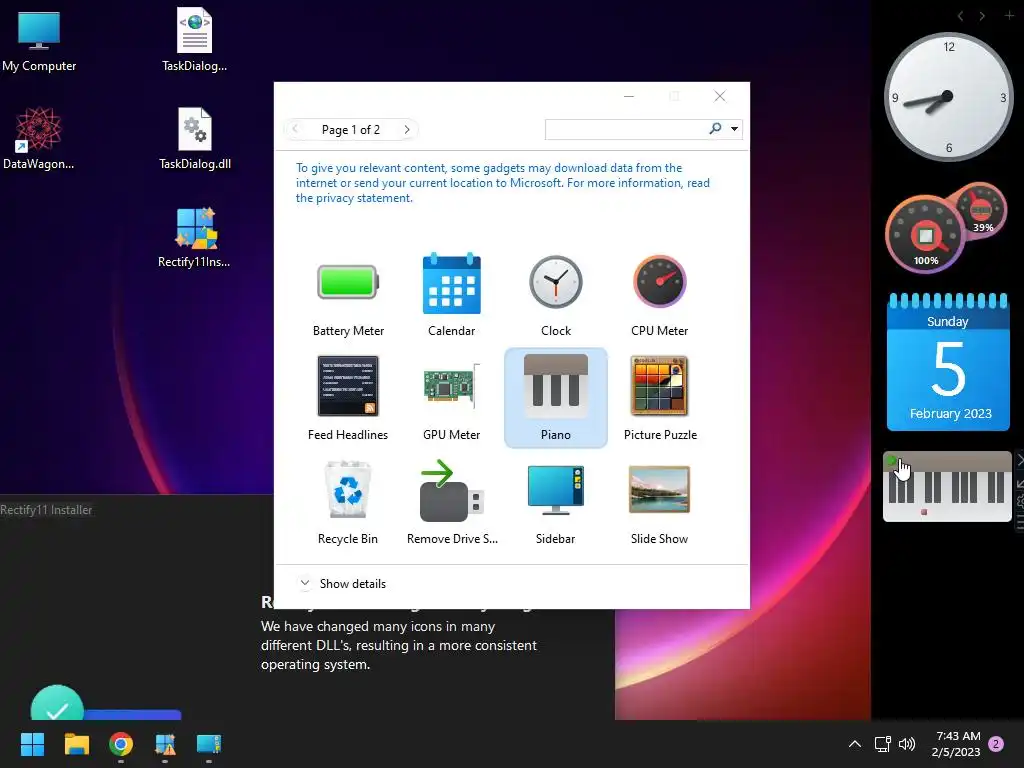Open the search options dropdown arrow

735,129
